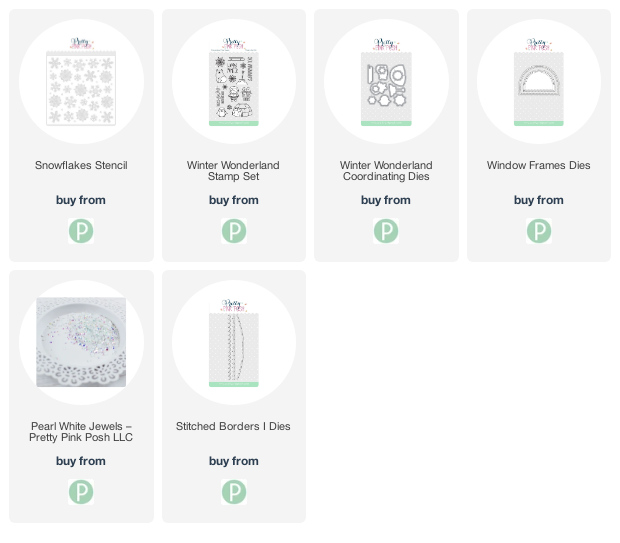Click 'buy from' under Stitched Borders I Dies
The width and height of the screenshot is (620, 543).
(x=234, y=461)
